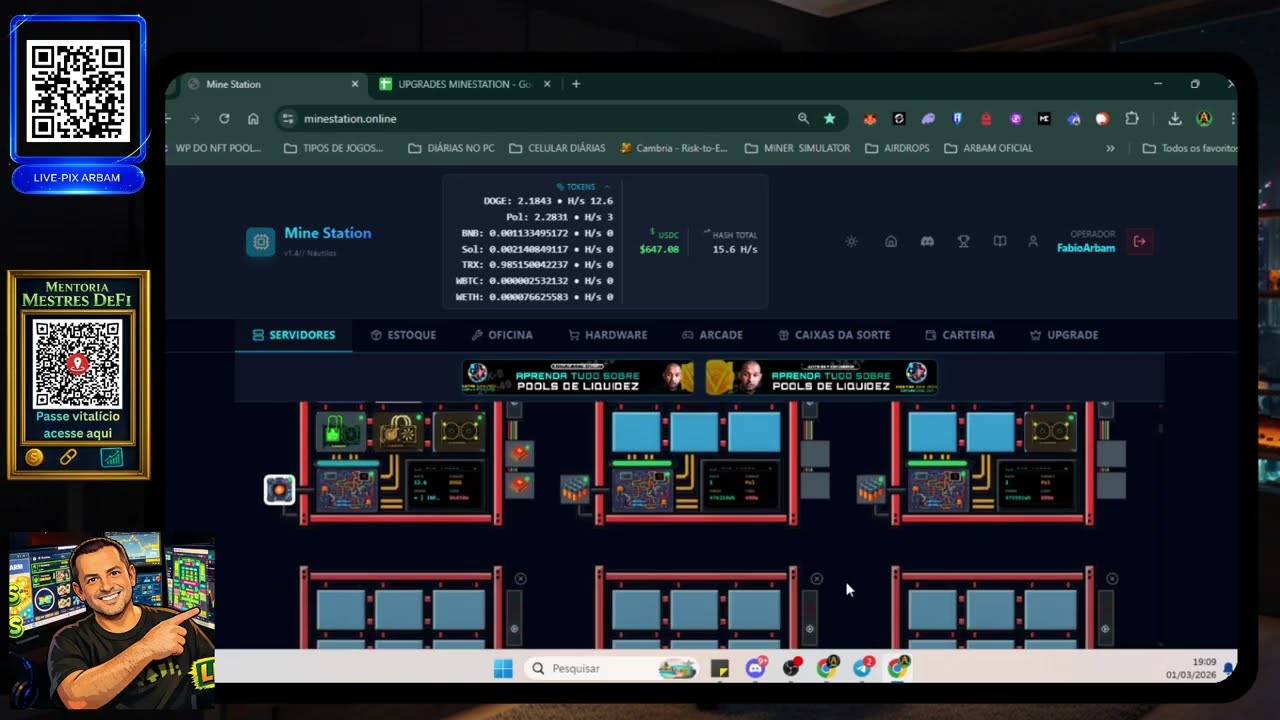Click the Mine Station chip logo
This screenshot has height=720, width=1280.
tap(261, 242)
